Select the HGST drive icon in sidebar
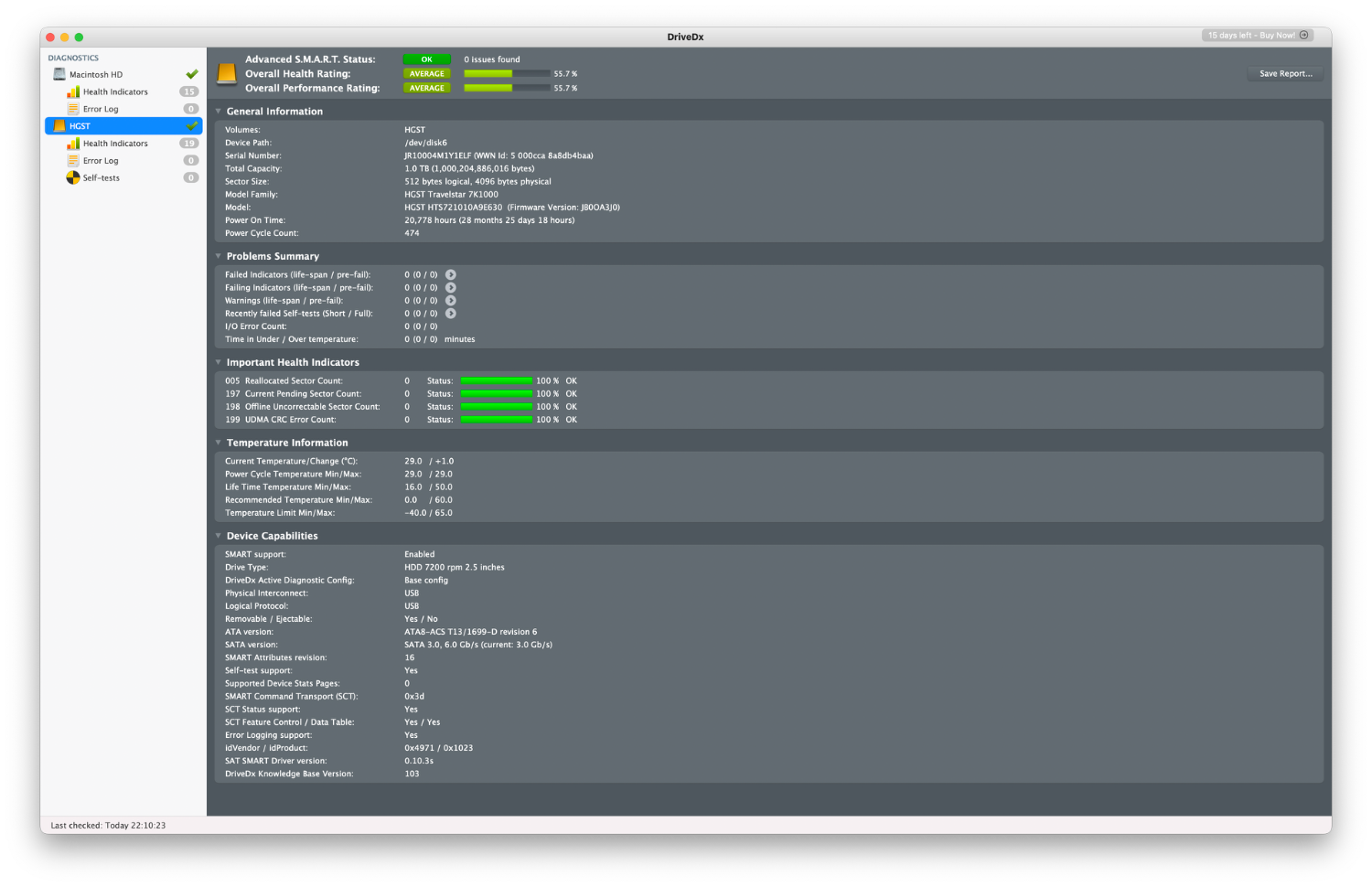The height and width of the screenshot is (887, 1372). [59, 126]
